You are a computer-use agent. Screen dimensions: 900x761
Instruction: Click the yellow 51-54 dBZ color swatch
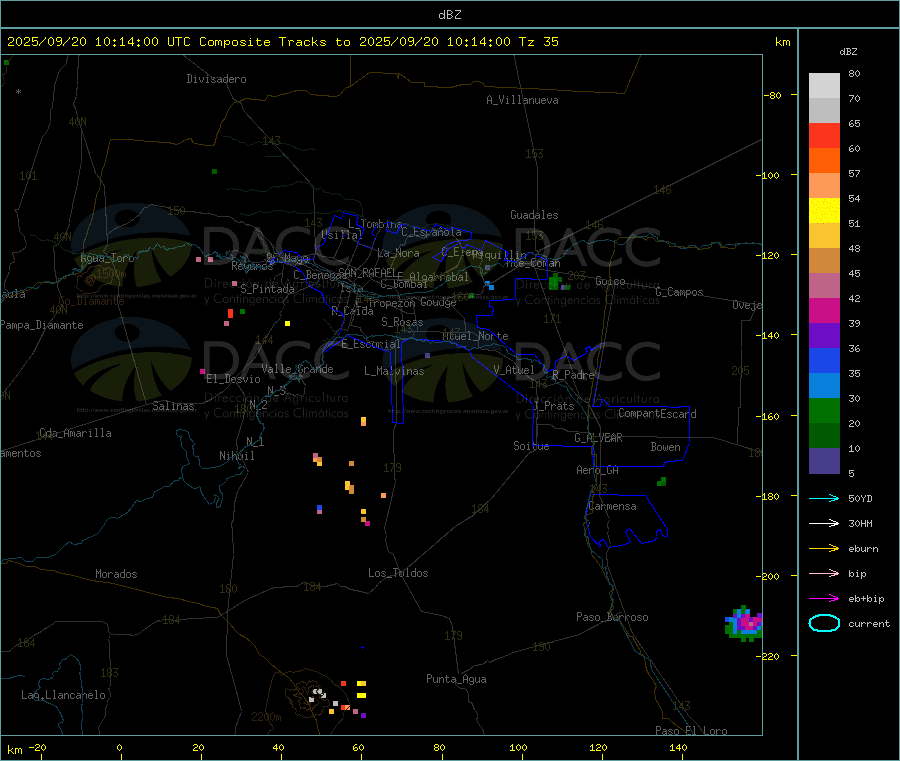click(x=824, y=211)
